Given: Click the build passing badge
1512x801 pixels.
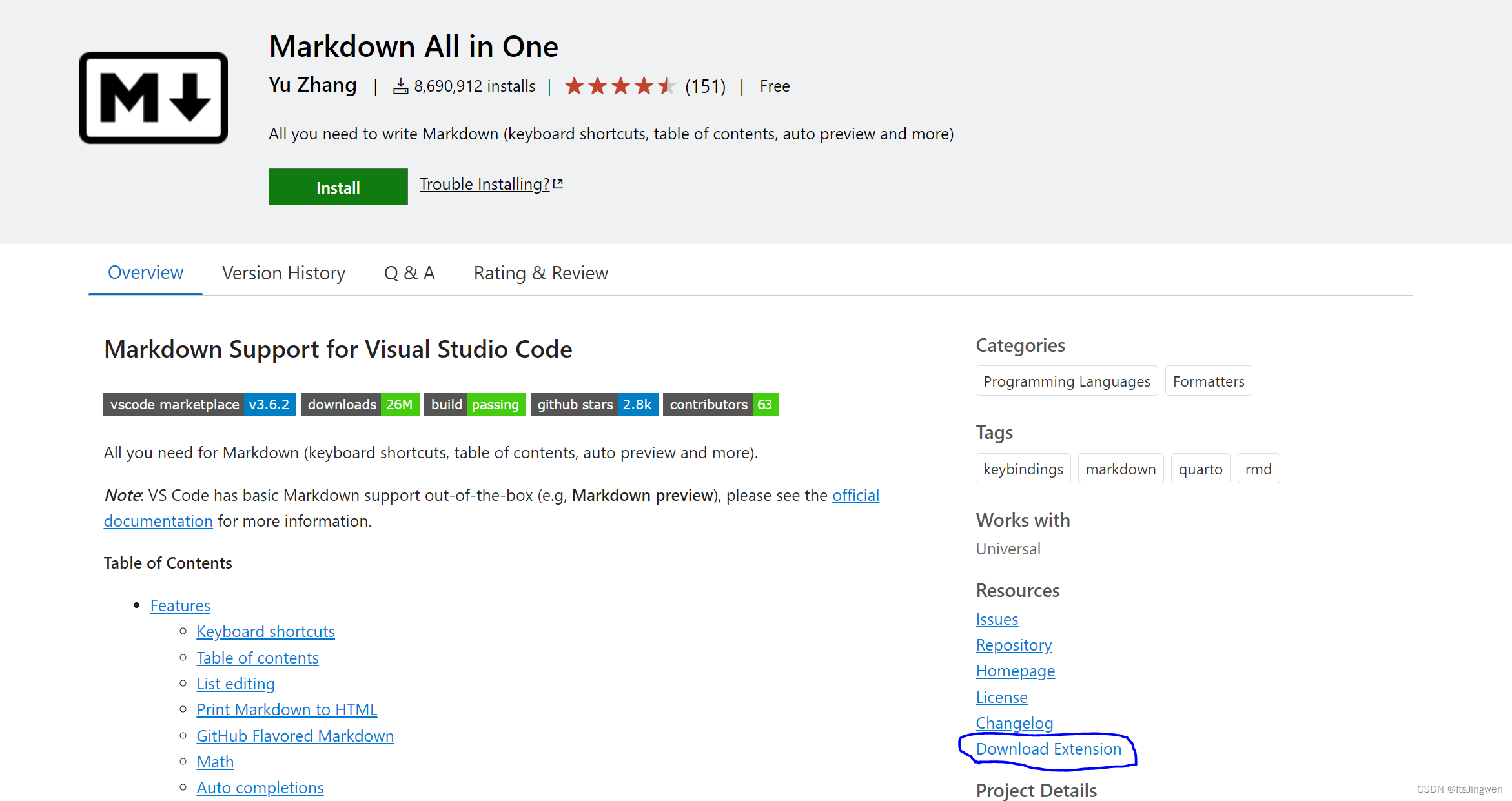Looking at the screenshot, I should click(475, 405).
